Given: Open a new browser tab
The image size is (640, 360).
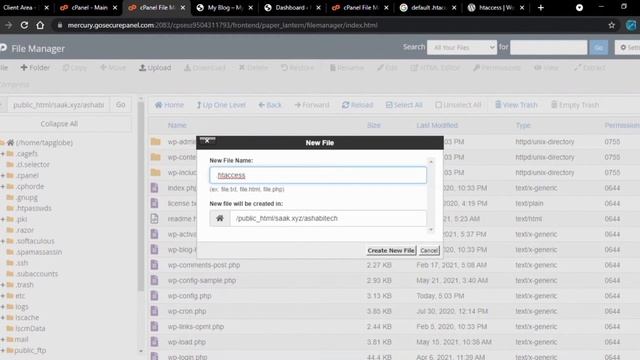Looking at the screenshot, I should tap(541, 7).
